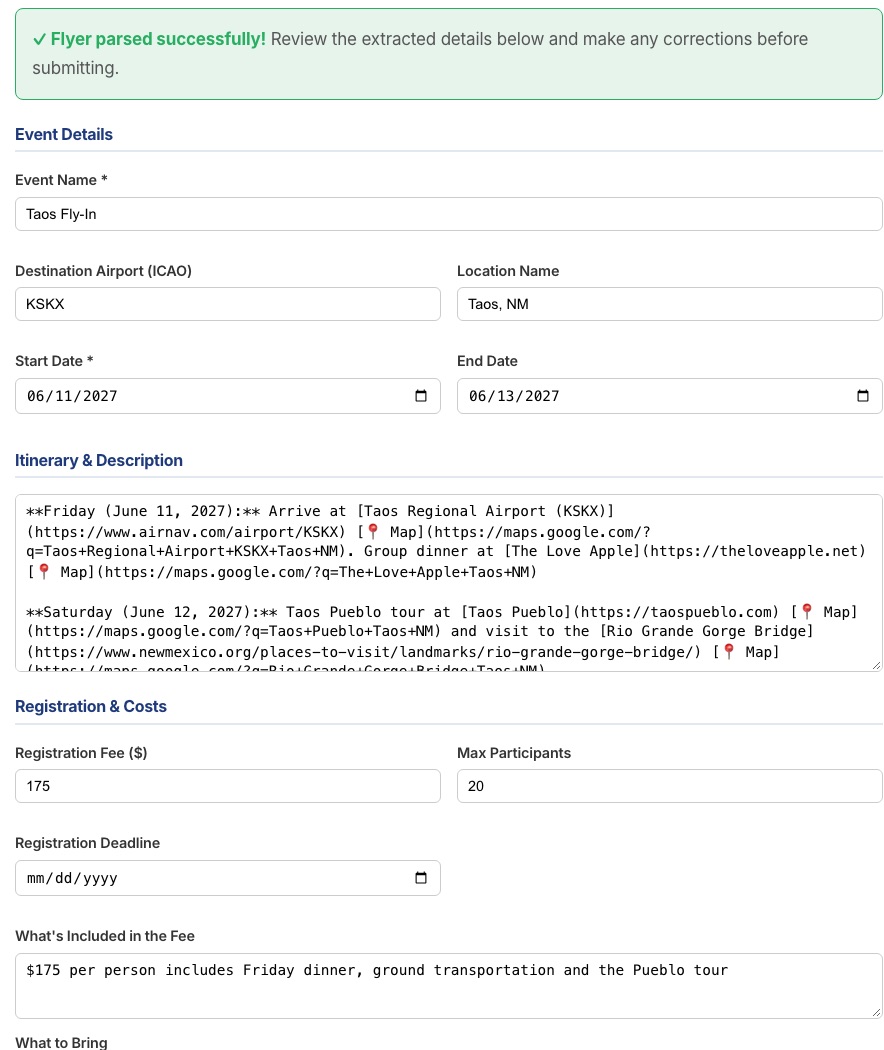Image resolution: width=884 pixels, height=1050 pixels.
Task: Open the Start Date calendar picker icon
Action: pos(421,396)
